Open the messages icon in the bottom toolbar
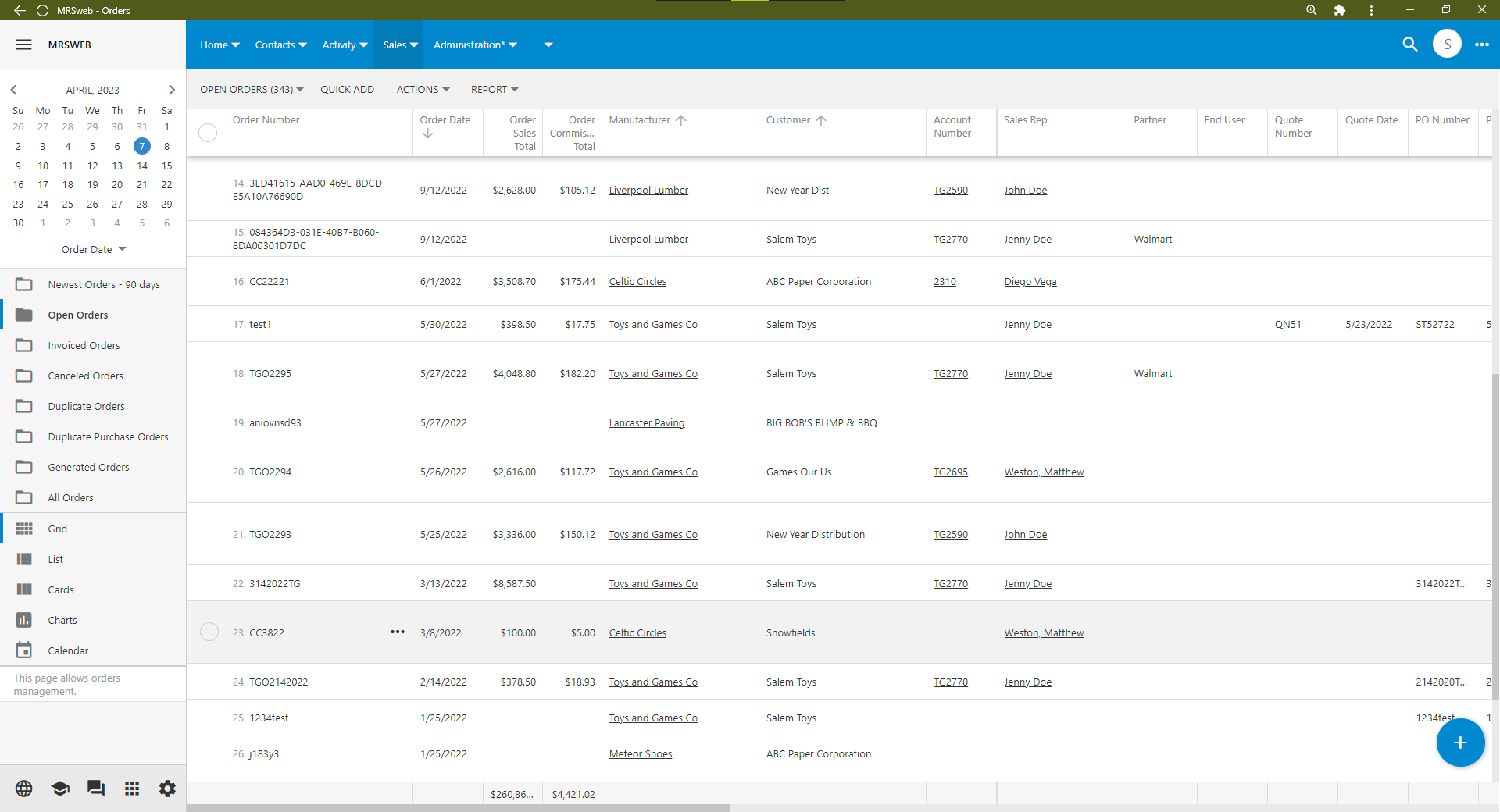Screen dimensions: 1500x812 [95, 789]
